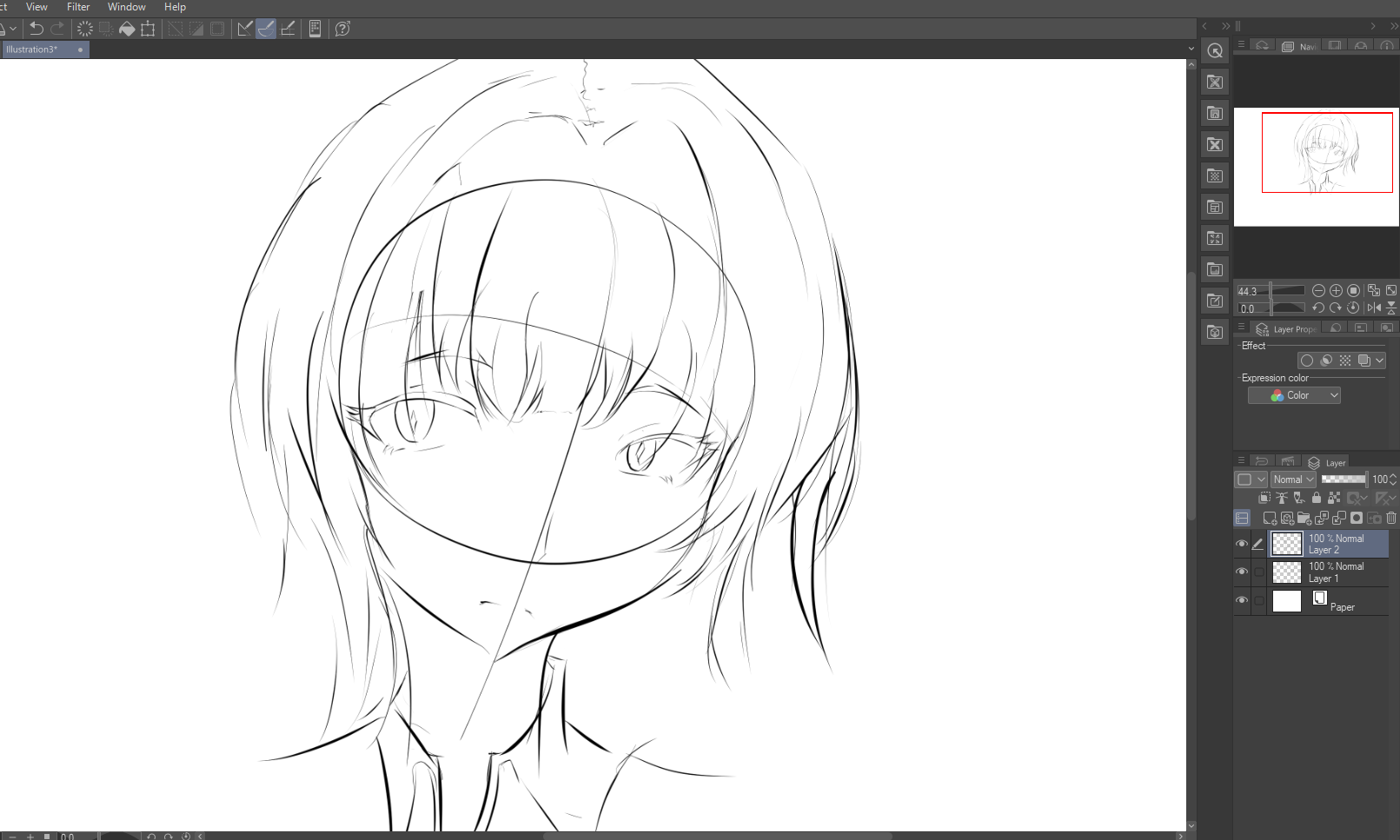Create a new vector layer
The height and width of the screenshot is (840, 1400).
(x=1287, y=518)
